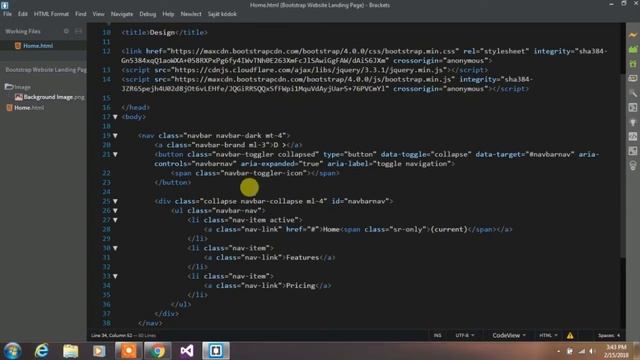Open File Explorer from taskbar
The image size is (640, 360).
[x=71, y=351]
